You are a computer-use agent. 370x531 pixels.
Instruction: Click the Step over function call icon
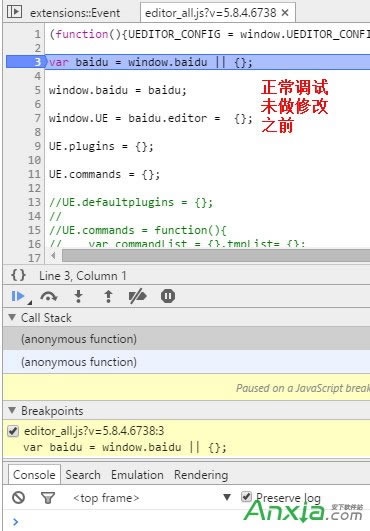(x=49, y=296)
